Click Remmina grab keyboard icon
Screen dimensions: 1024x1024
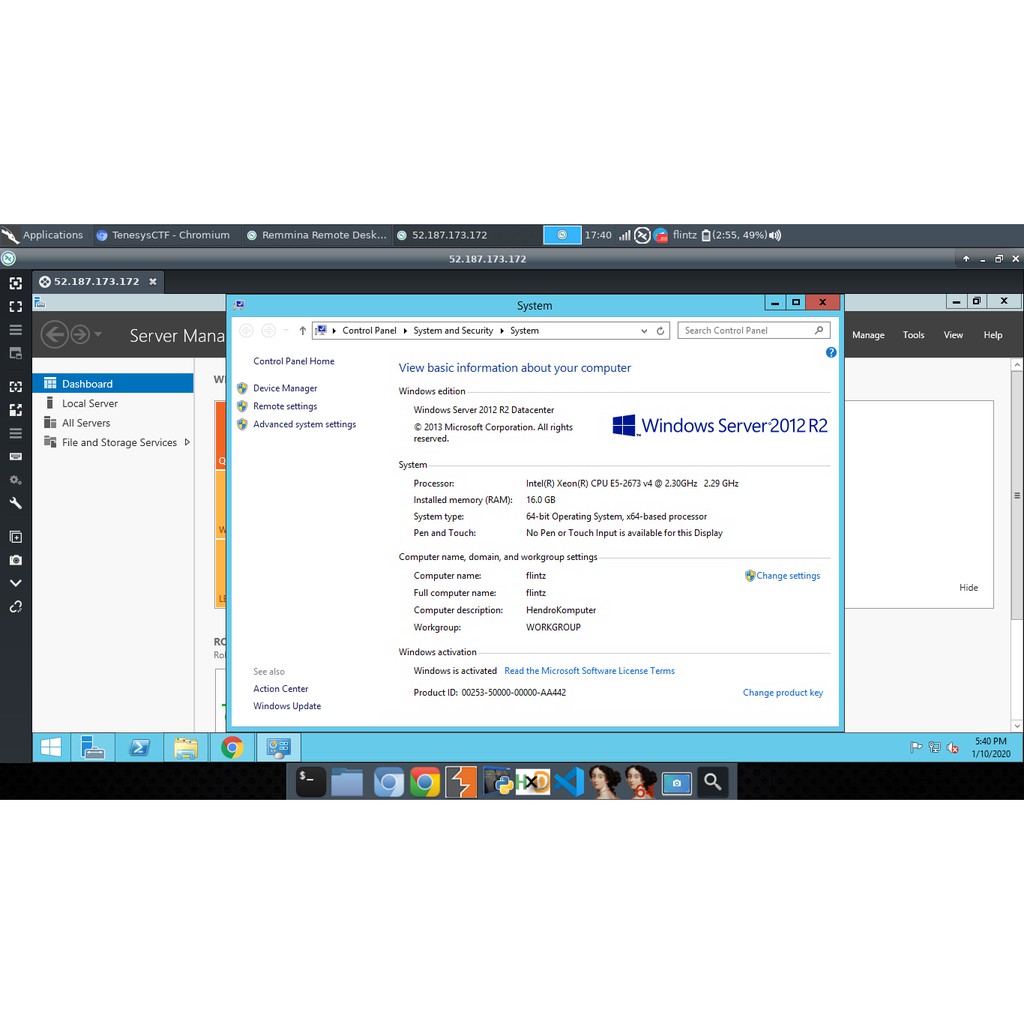point(16,456)
